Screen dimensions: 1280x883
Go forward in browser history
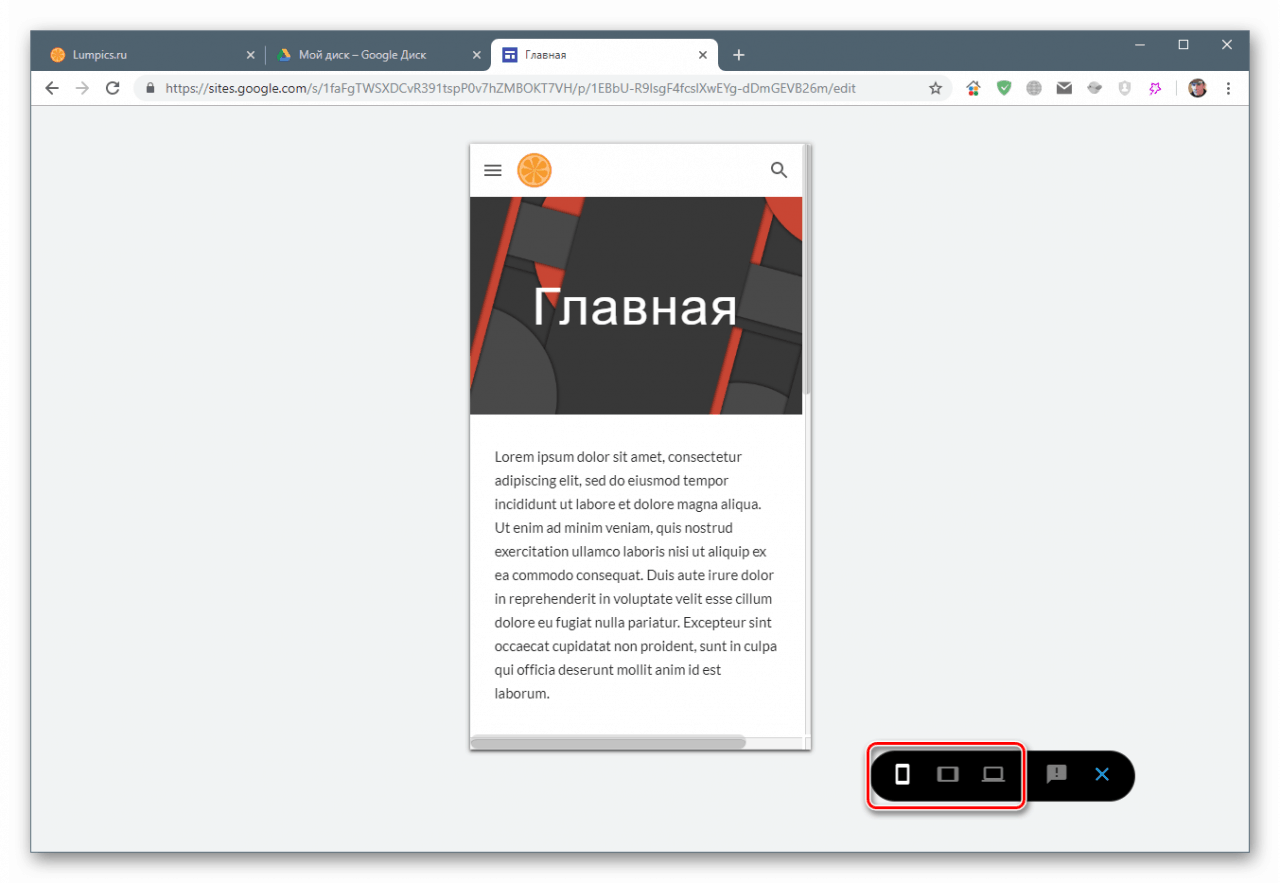pos(82,88)
